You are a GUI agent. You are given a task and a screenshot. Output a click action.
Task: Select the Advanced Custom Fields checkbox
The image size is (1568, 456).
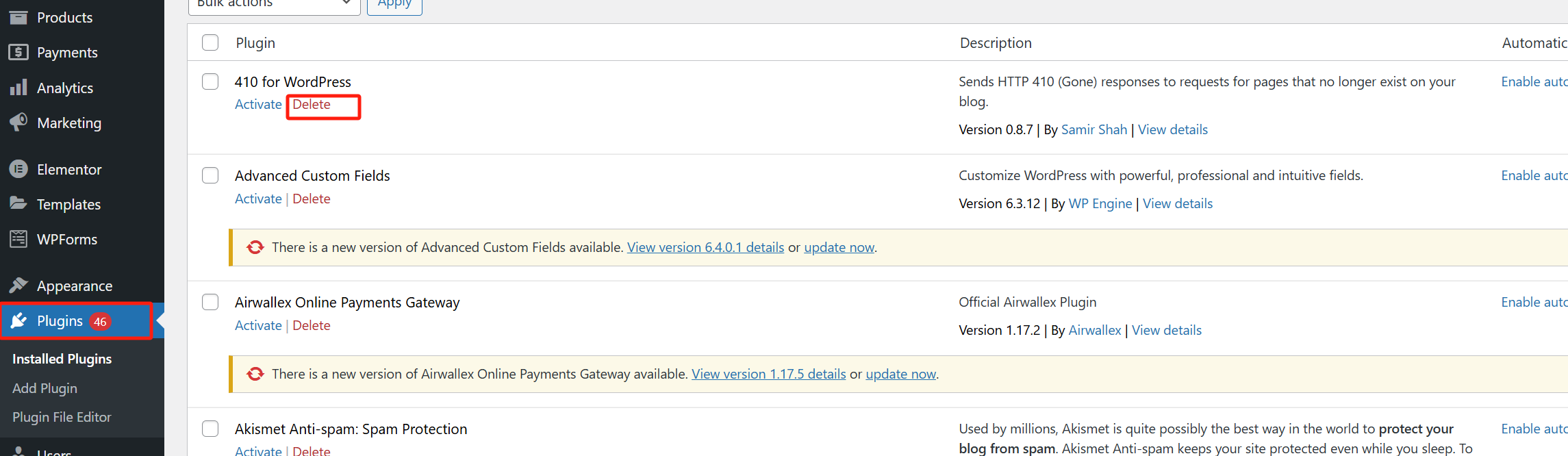[x=210, y=175]
